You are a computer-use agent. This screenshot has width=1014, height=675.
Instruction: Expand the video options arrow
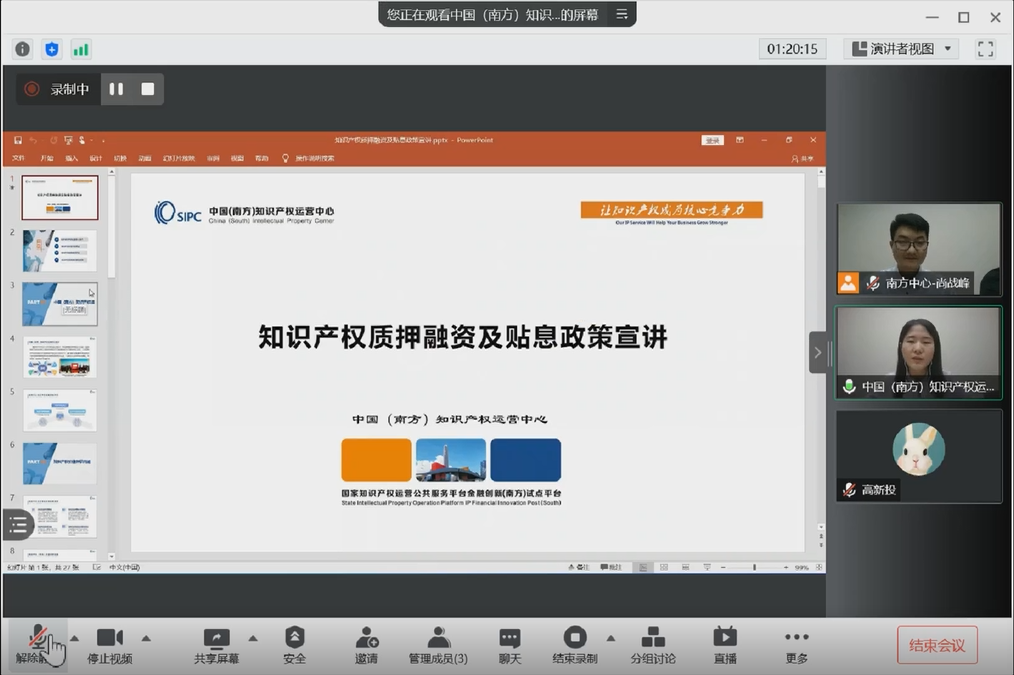[x=146, y=638]
